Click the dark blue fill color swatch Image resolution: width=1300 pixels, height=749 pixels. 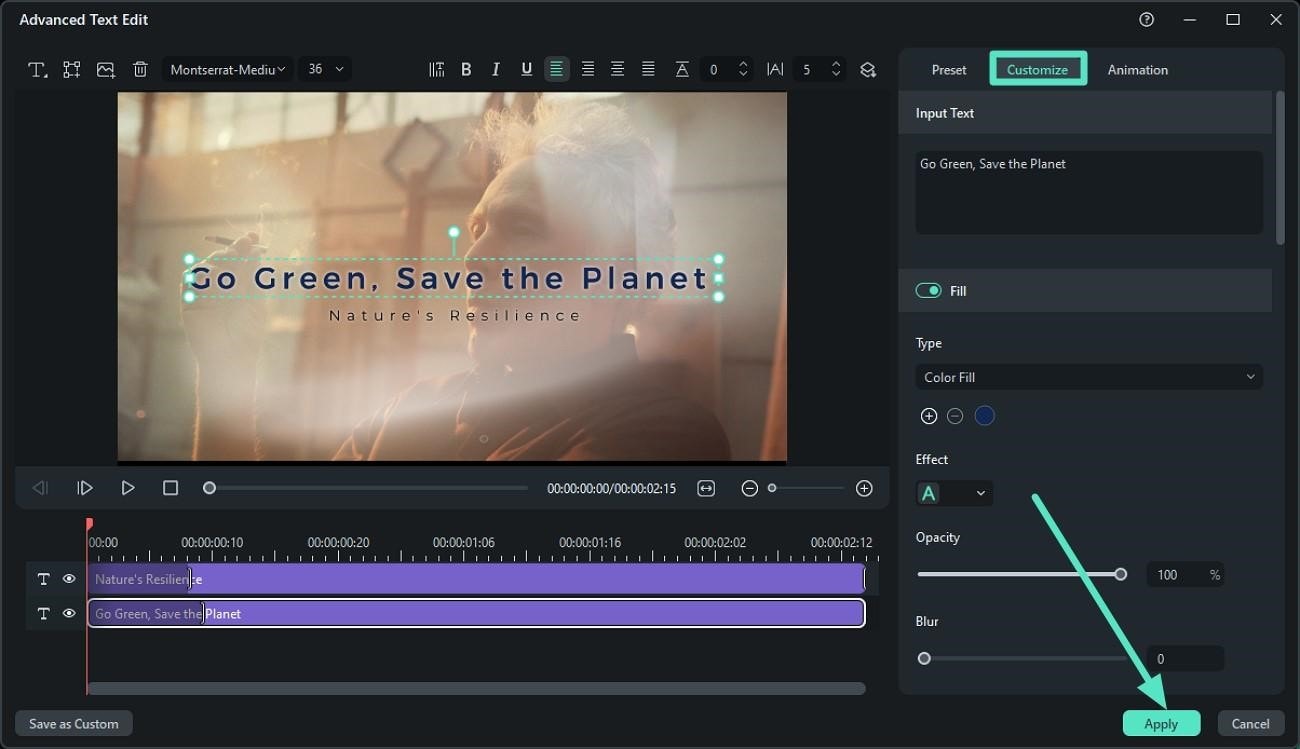click(x=985, y=416)
